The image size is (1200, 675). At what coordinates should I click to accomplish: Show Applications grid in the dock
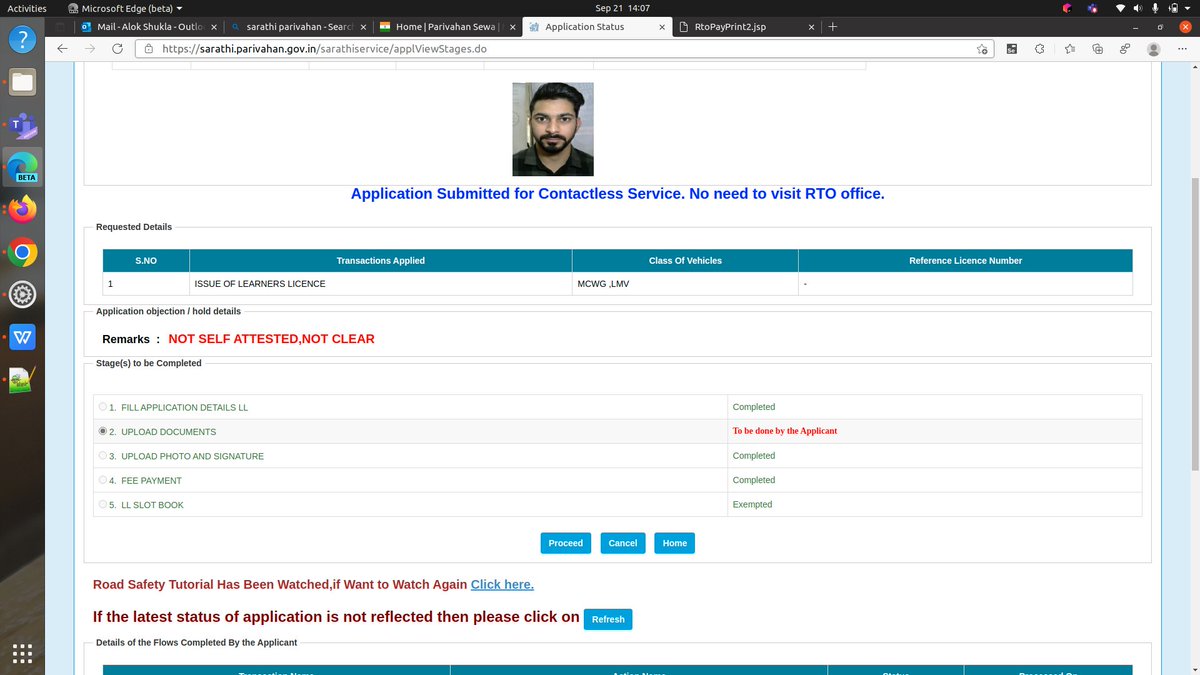[22, 653]
